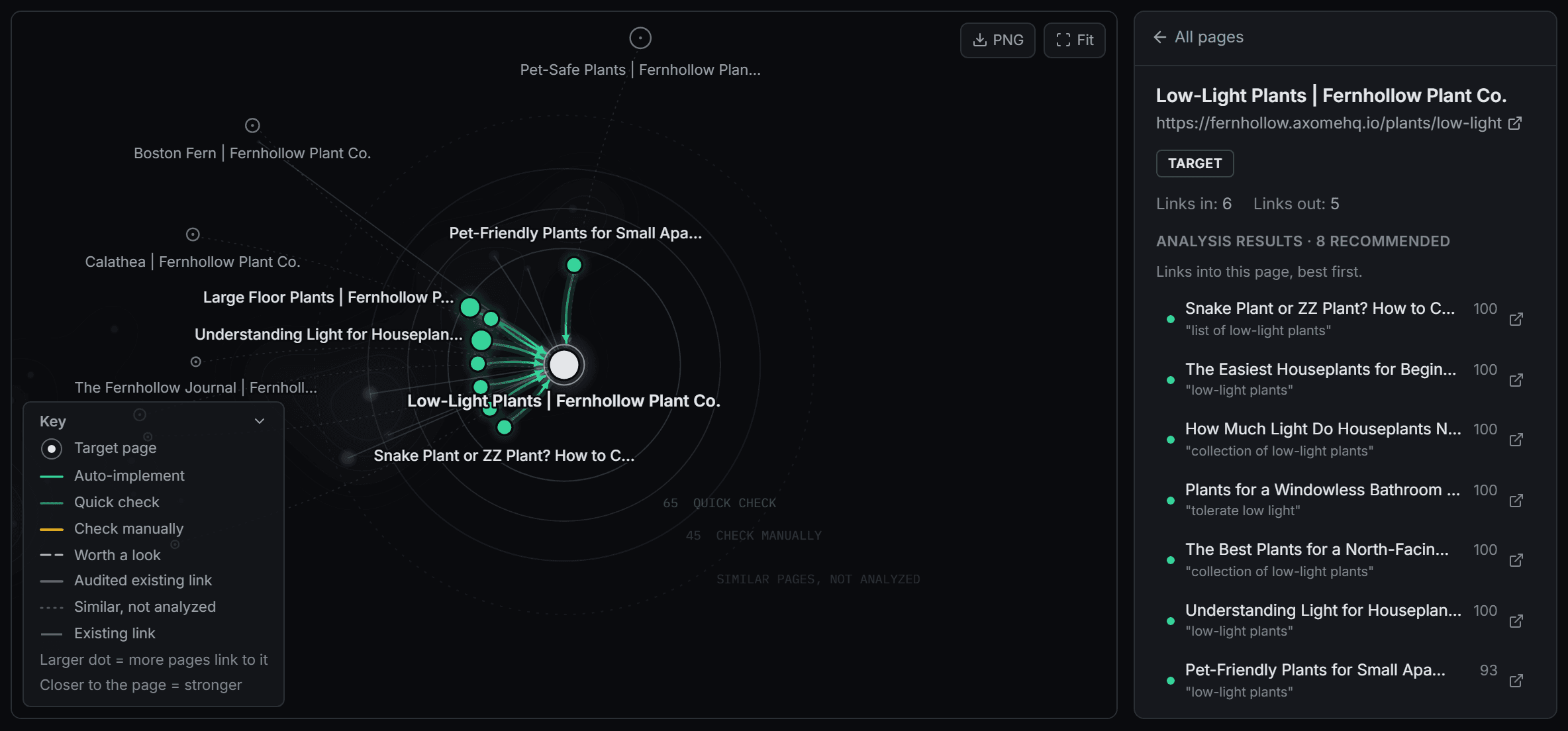Open external link for Pet-Friendly Plants row

[1516, 681]
